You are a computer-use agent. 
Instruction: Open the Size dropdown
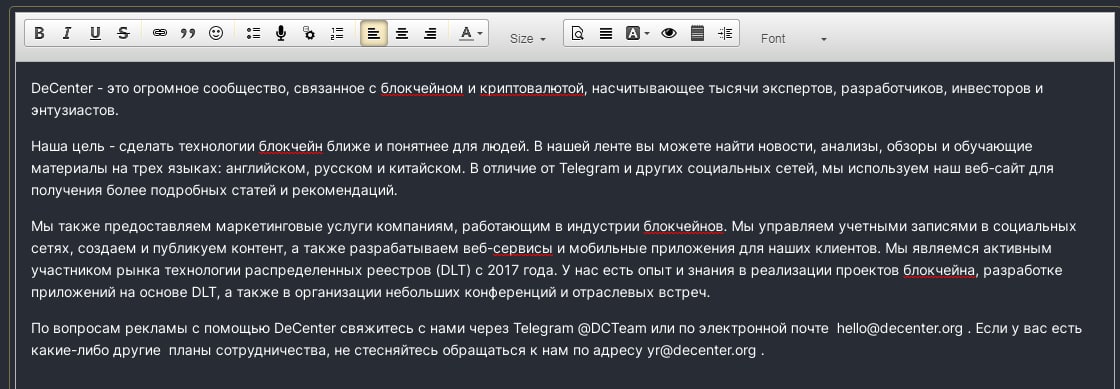click(528, 39)
